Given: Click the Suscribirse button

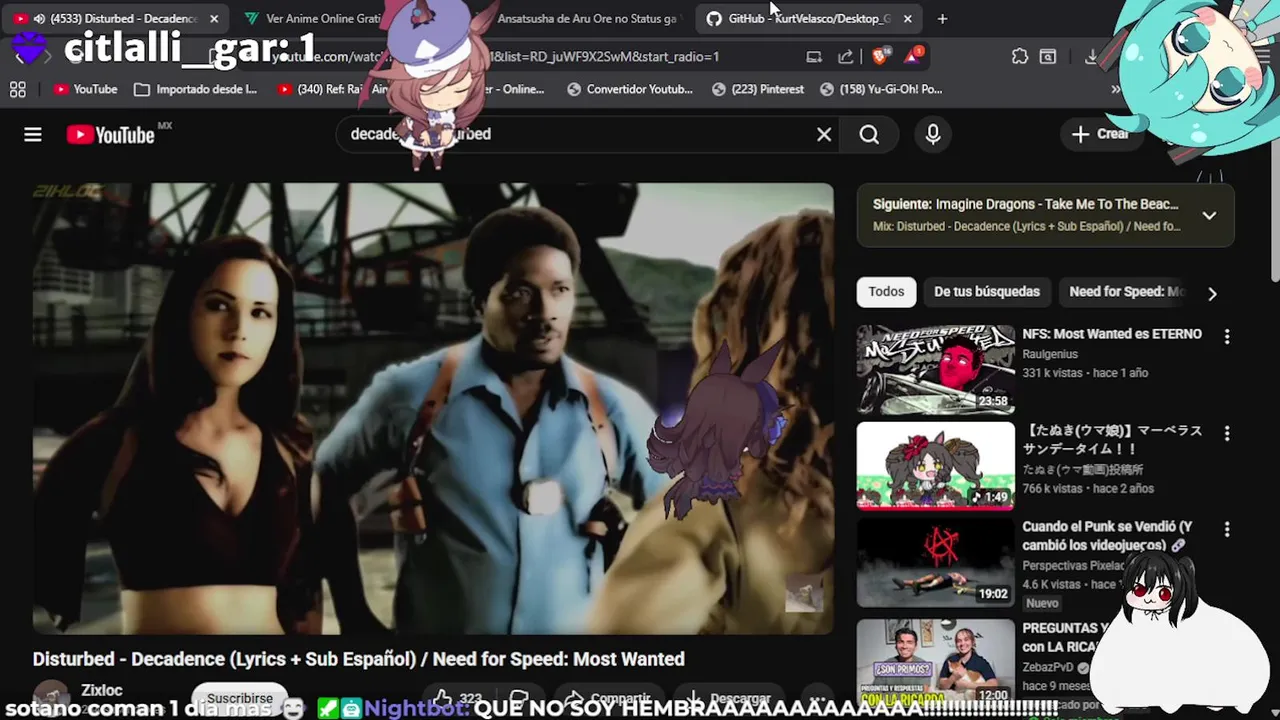Looking at the screenshot, I should pyautogui.click(x=240, y=697).
